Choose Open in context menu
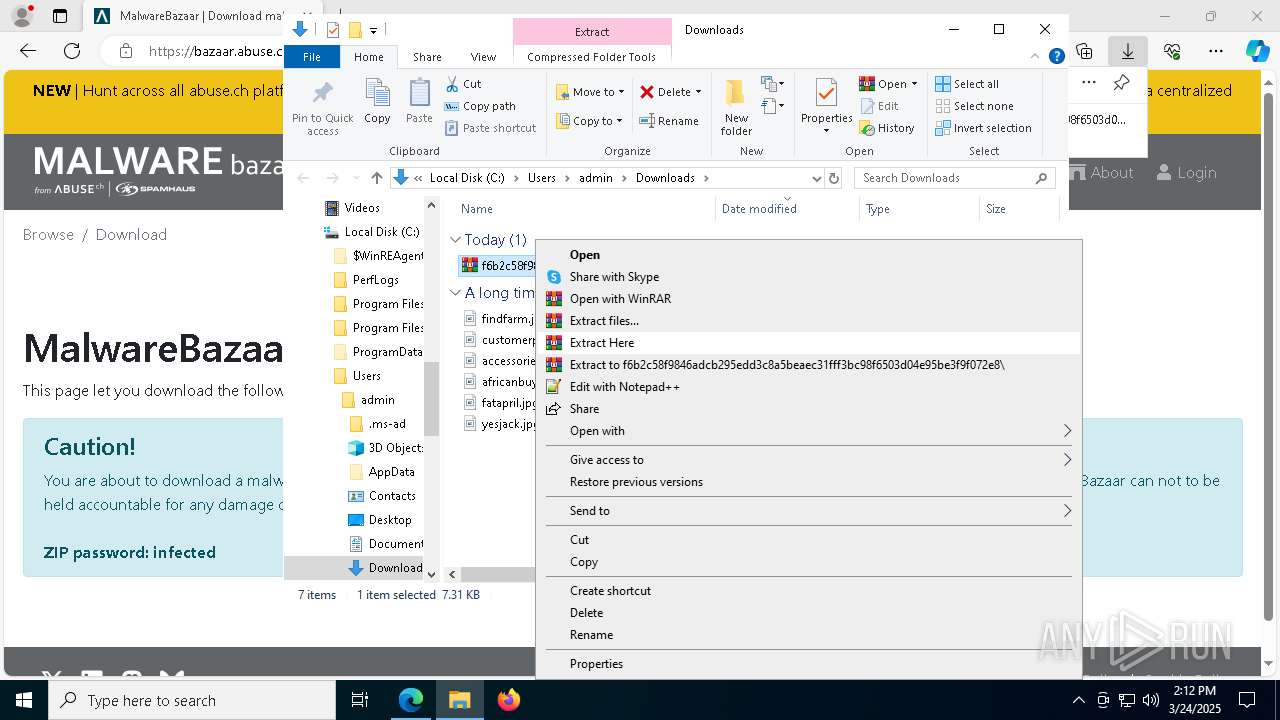Screen dimensions: 1280x720 pyautogui.click(x=809, y=255)
